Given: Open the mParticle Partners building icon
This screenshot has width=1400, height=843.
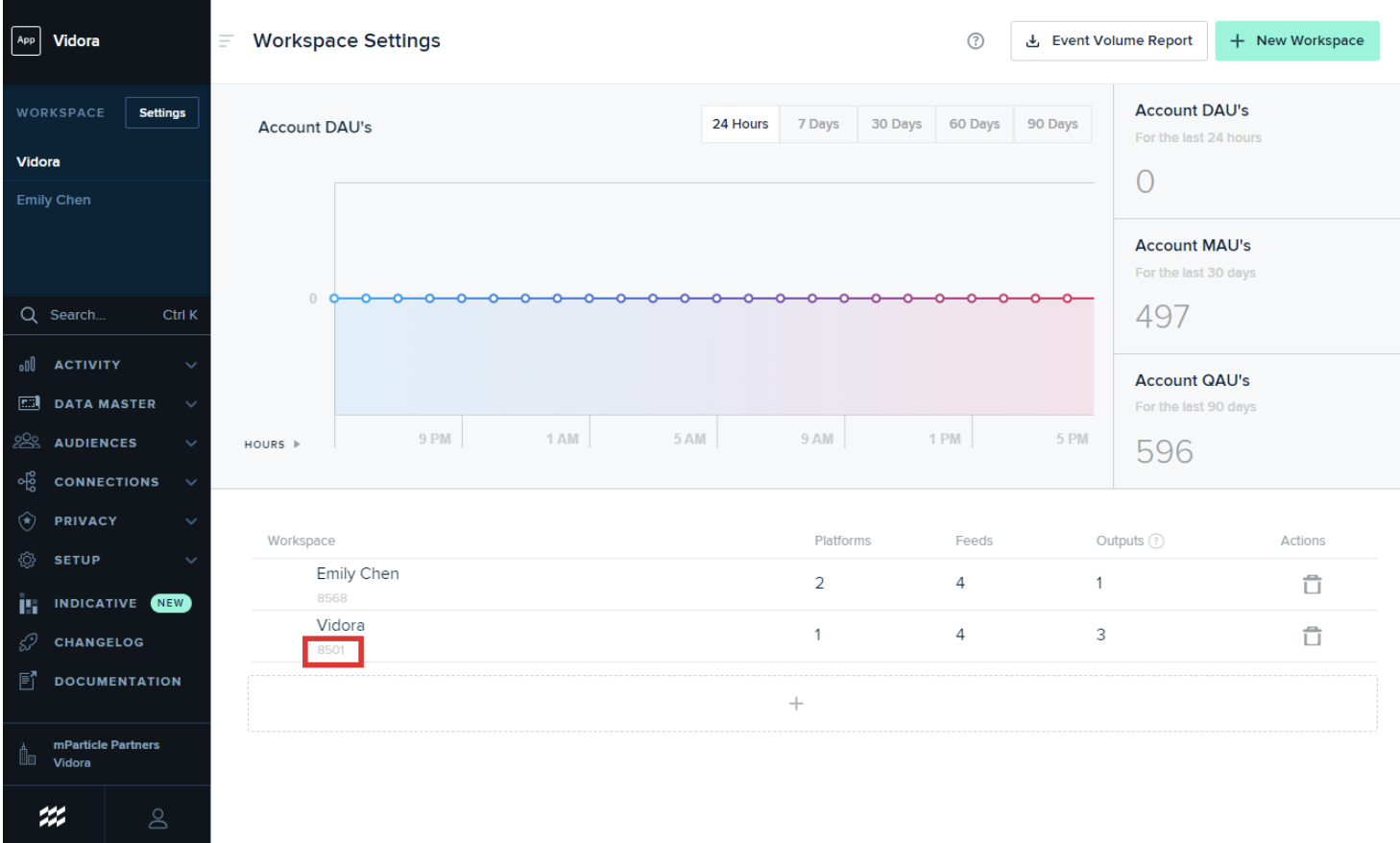Looking at the screenshot, I should coord(27,754).
